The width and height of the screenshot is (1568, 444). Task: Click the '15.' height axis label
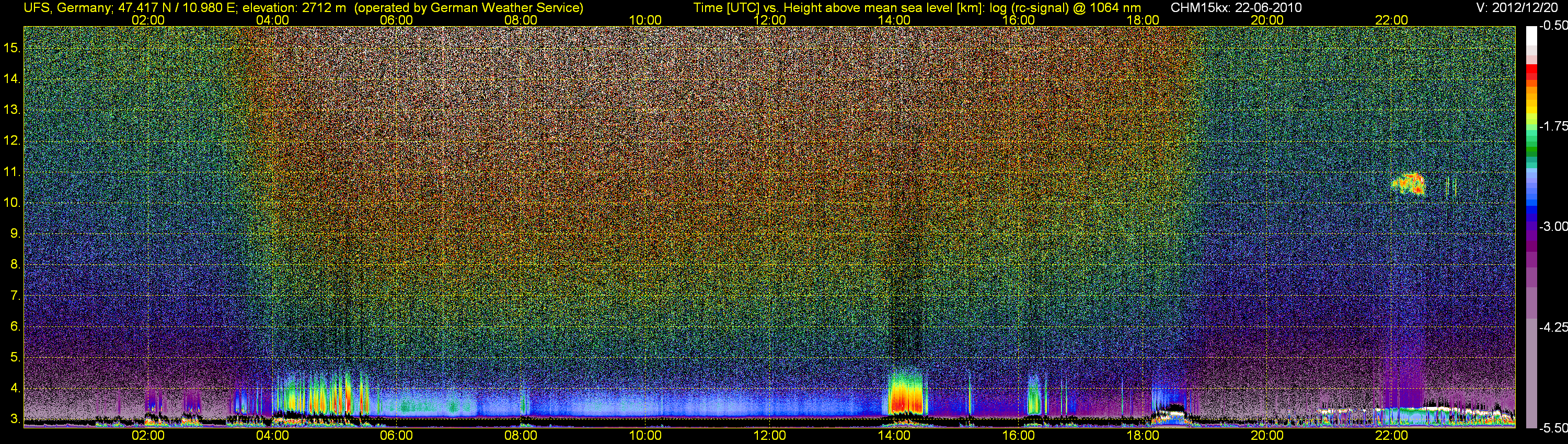pyautogui.click(x=11, y=48)
